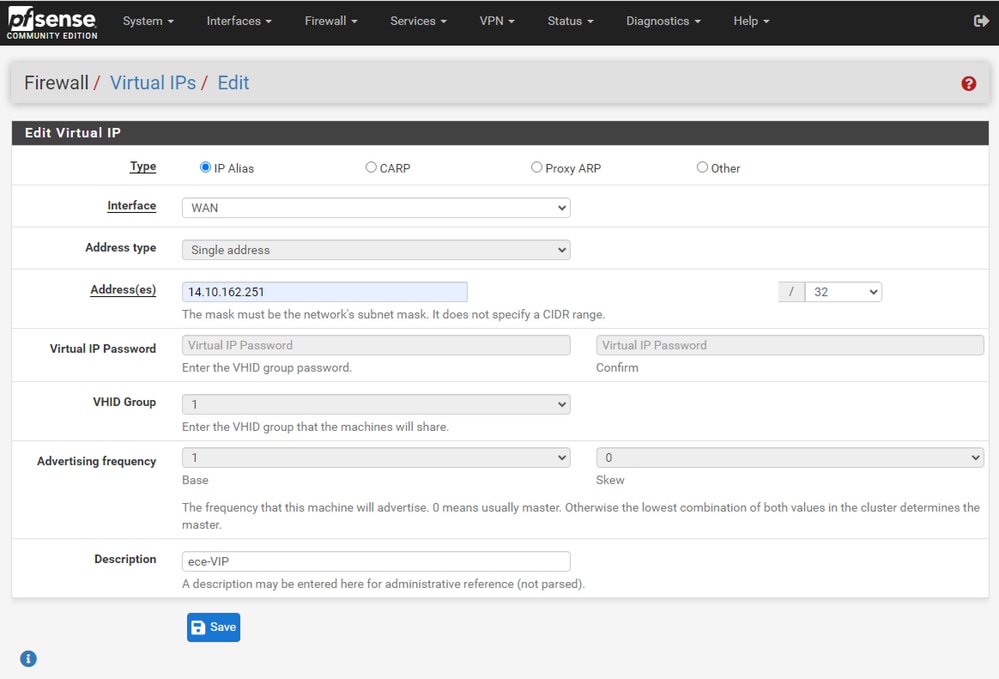
Task: Open the Diagnostics menu
Action: point(663,21)
